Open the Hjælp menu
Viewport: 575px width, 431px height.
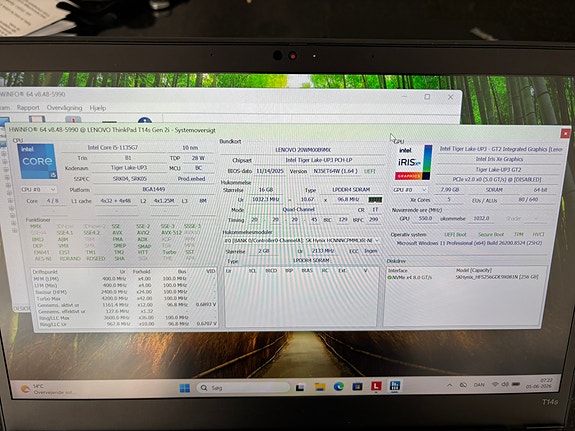tap(98, 108)
